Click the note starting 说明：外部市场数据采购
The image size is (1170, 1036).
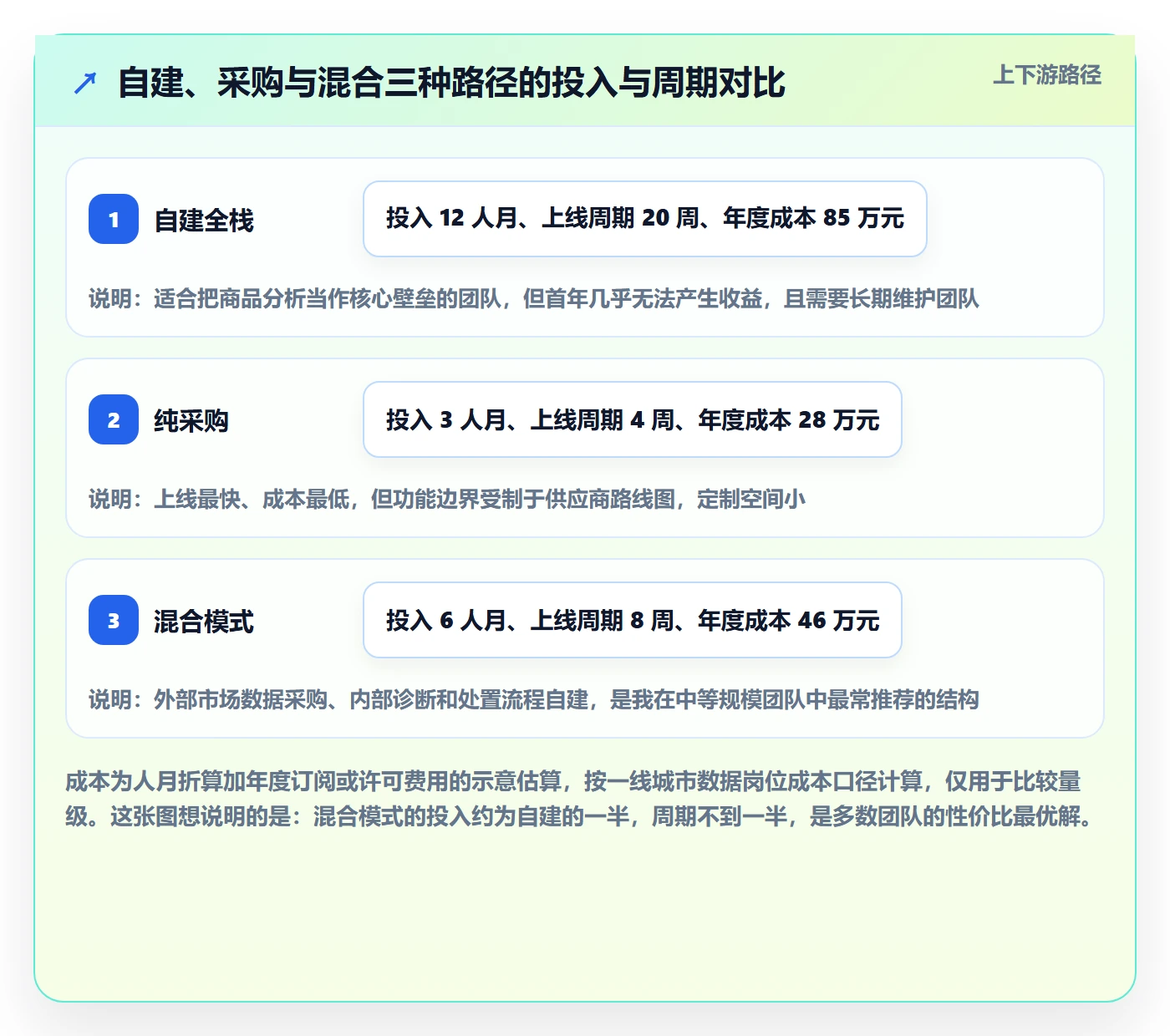(x=534, y=700)
